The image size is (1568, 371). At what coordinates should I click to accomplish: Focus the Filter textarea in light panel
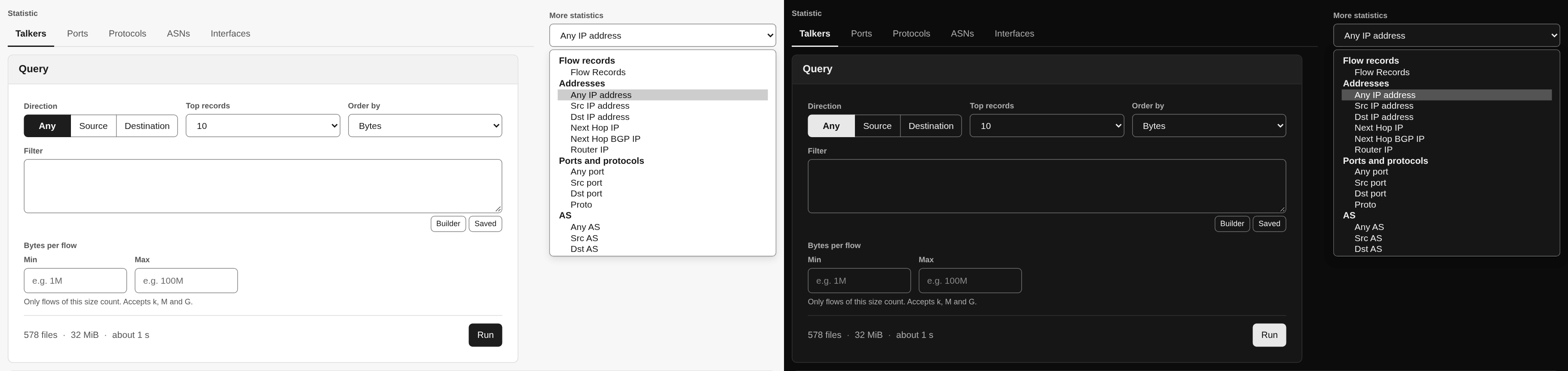pos(263,187)
